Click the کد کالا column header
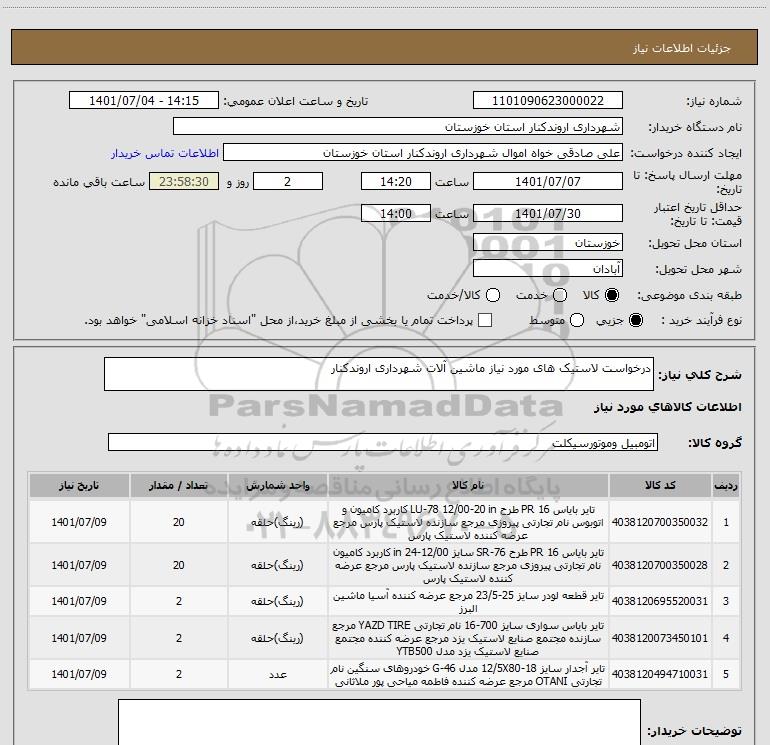 (660, 486)
